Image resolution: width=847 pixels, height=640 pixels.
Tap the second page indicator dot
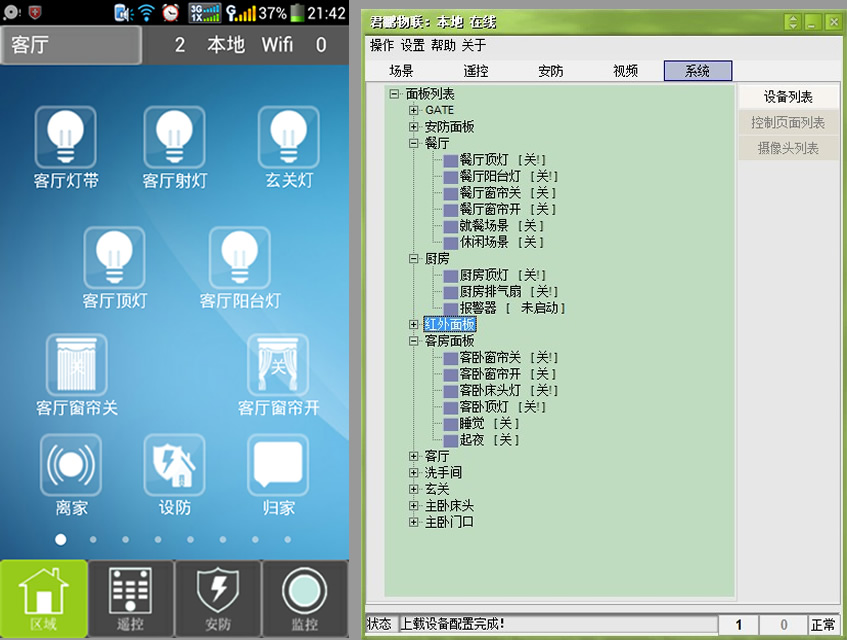[x=93, y=539]
